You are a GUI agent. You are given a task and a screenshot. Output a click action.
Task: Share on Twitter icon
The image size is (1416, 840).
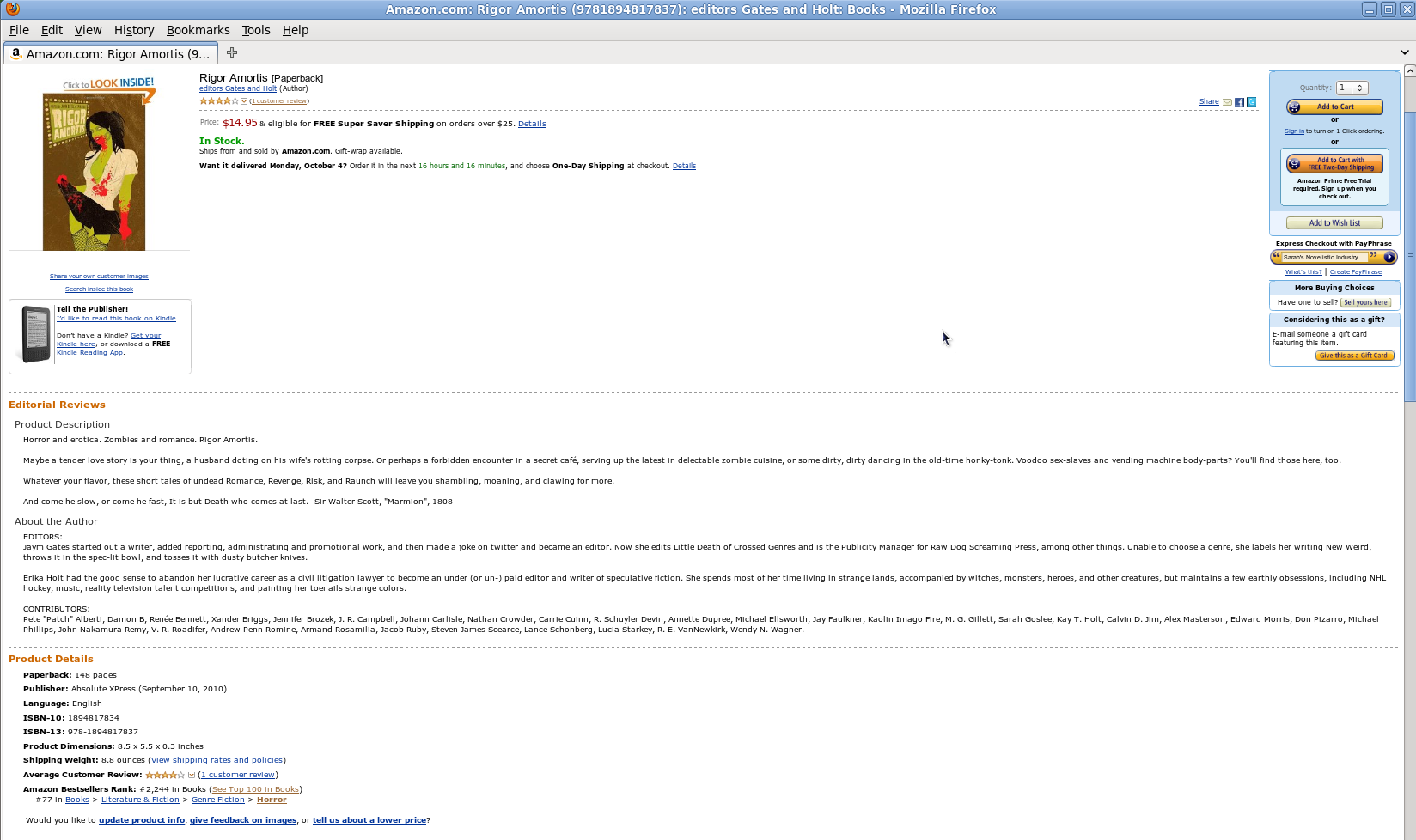[1251, 102]
